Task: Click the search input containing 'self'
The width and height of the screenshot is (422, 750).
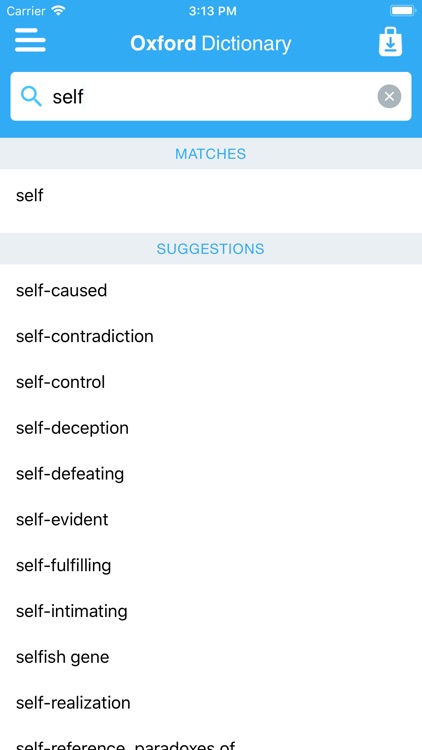Action: pyautogui.click(x=211, y=96)
